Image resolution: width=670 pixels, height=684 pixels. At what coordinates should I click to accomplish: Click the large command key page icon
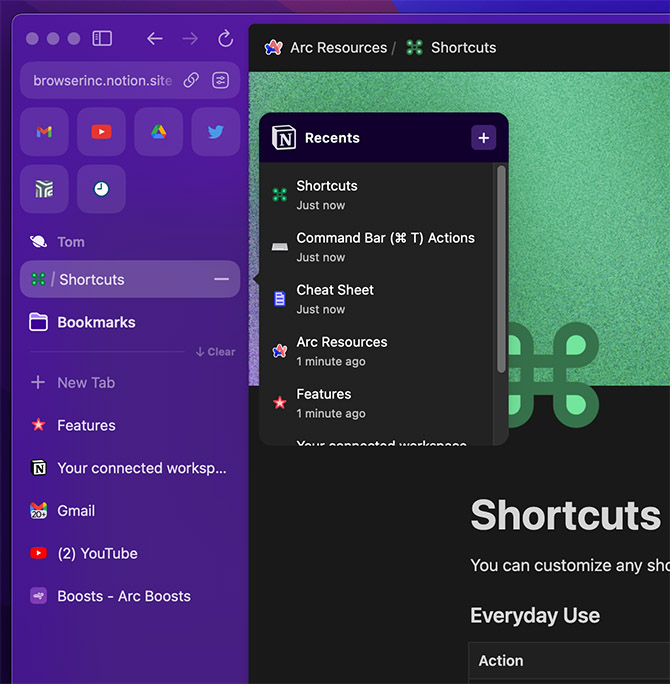coord(553,375)
